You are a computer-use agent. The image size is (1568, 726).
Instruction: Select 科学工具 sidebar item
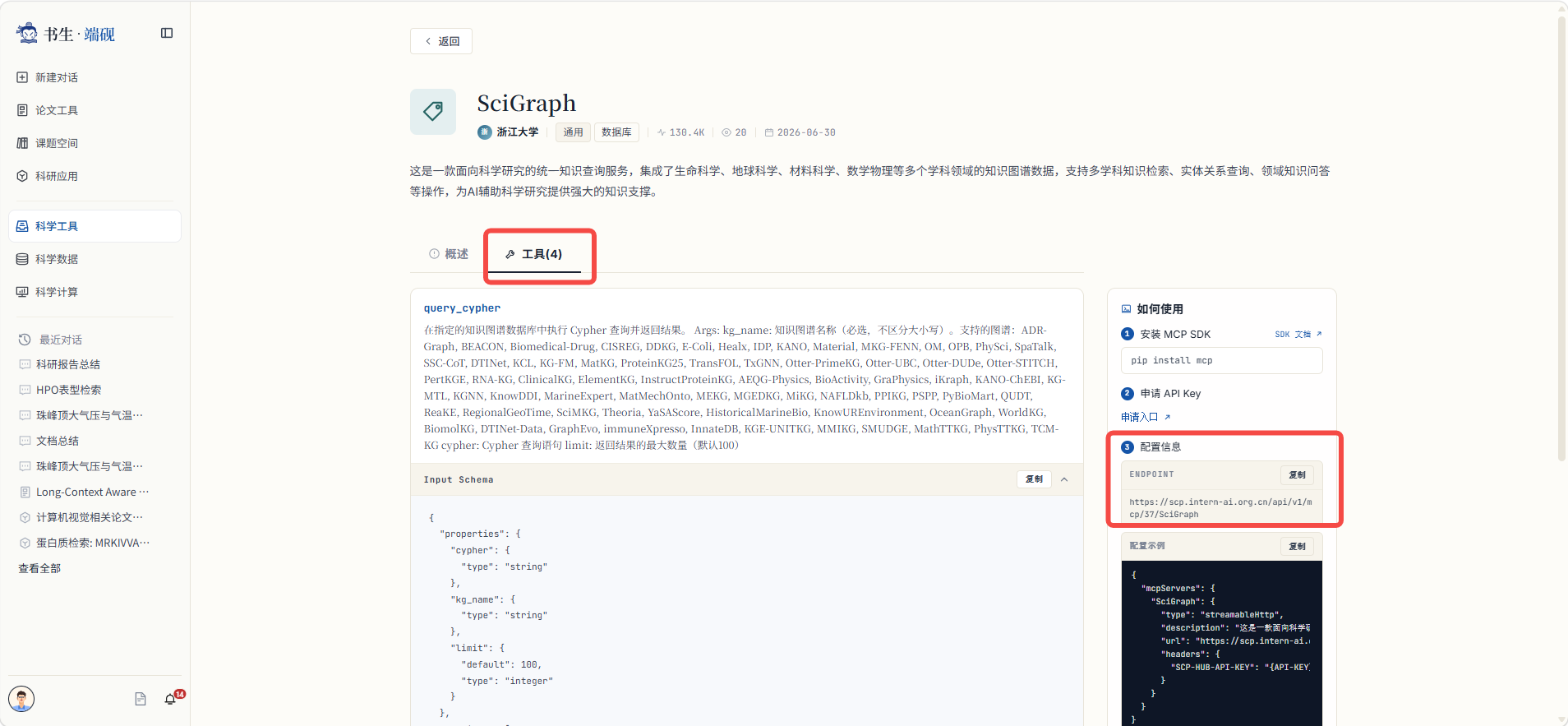pos(95,226)
